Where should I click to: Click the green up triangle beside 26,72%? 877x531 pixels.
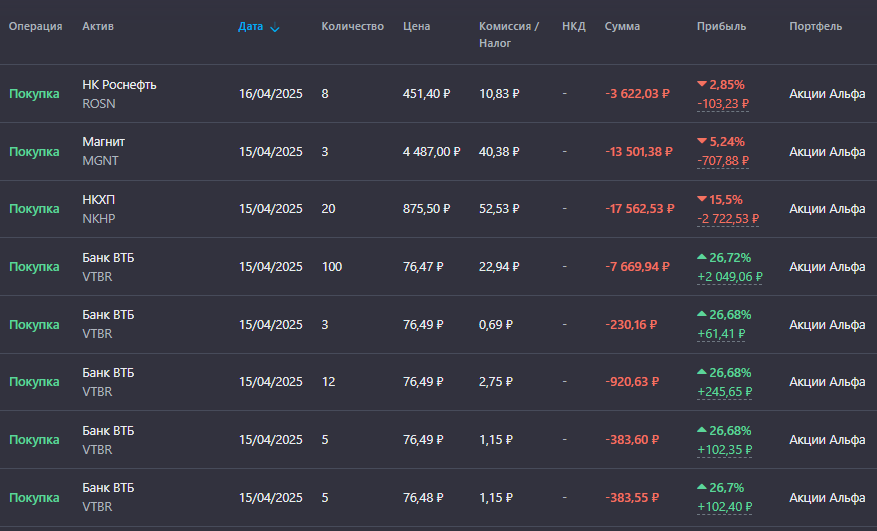pyautogui.click(x=702, y=257)
